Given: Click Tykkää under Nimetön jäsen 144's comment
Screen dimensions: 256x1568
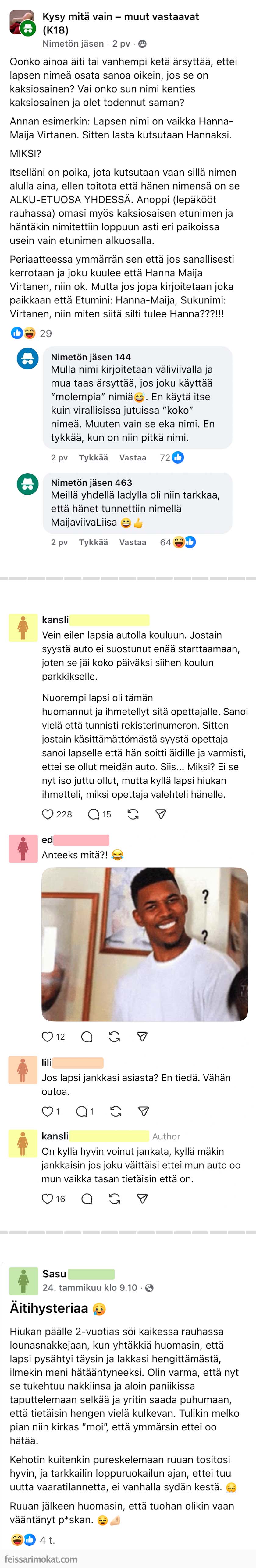Looking at the screenshot, I should [x=93, y=458].
